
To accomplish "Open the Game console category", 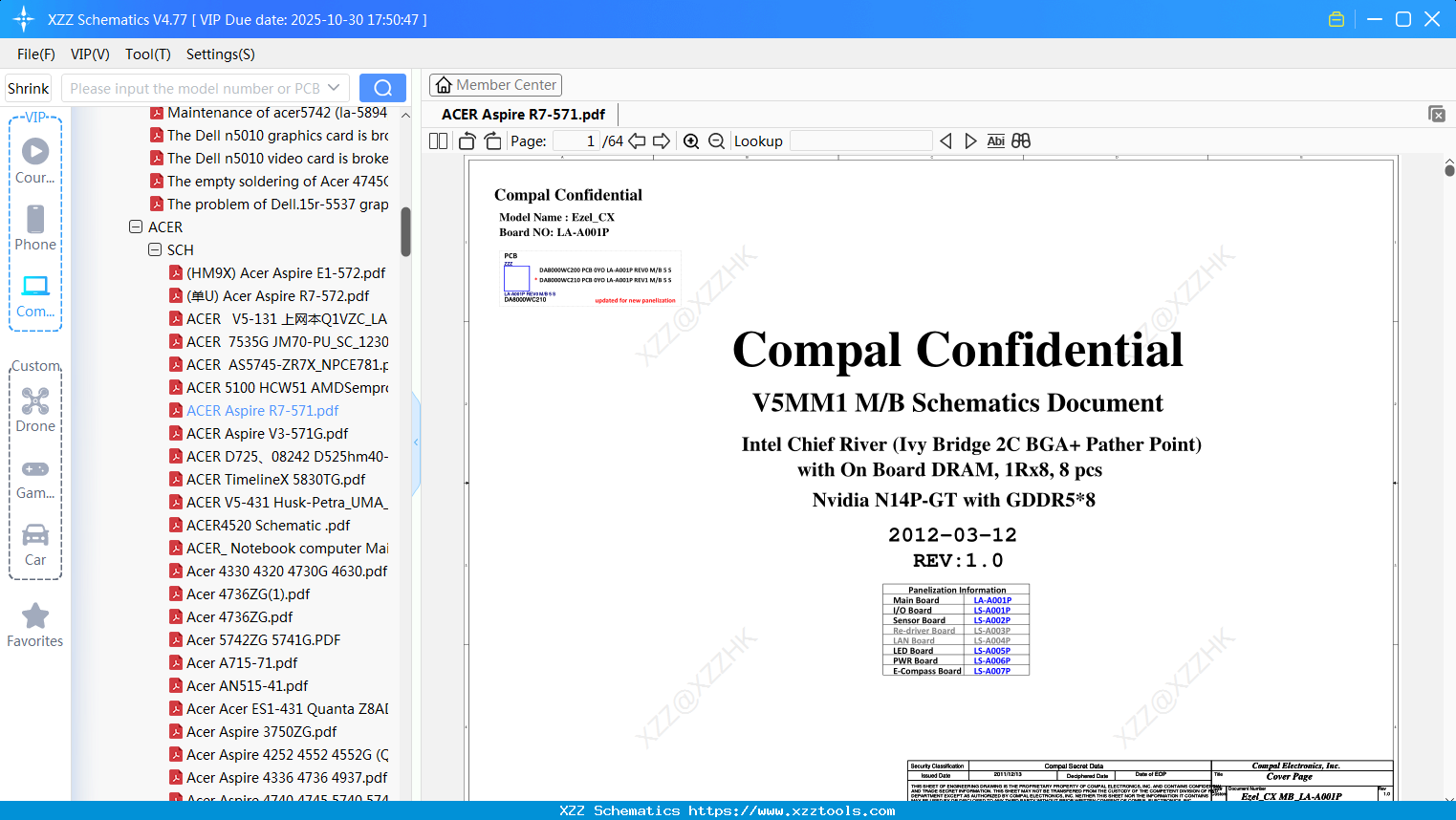I will click(x=35, y=478).
